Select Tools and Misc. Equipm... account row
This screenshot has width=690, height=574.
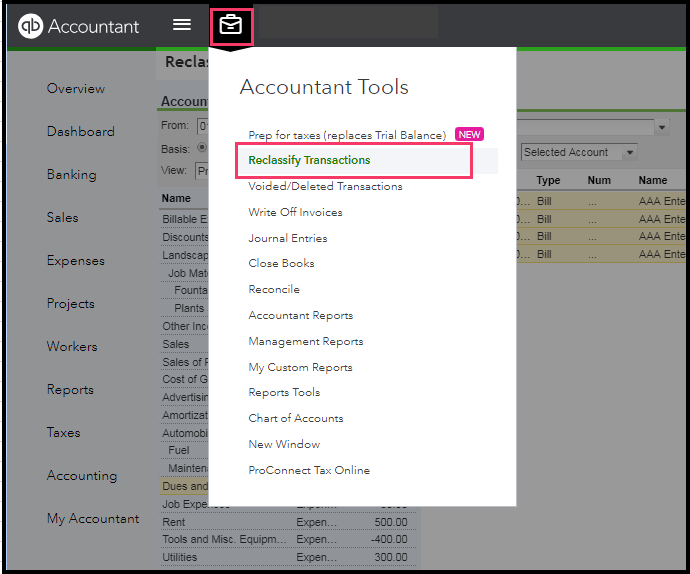[287, 539]
